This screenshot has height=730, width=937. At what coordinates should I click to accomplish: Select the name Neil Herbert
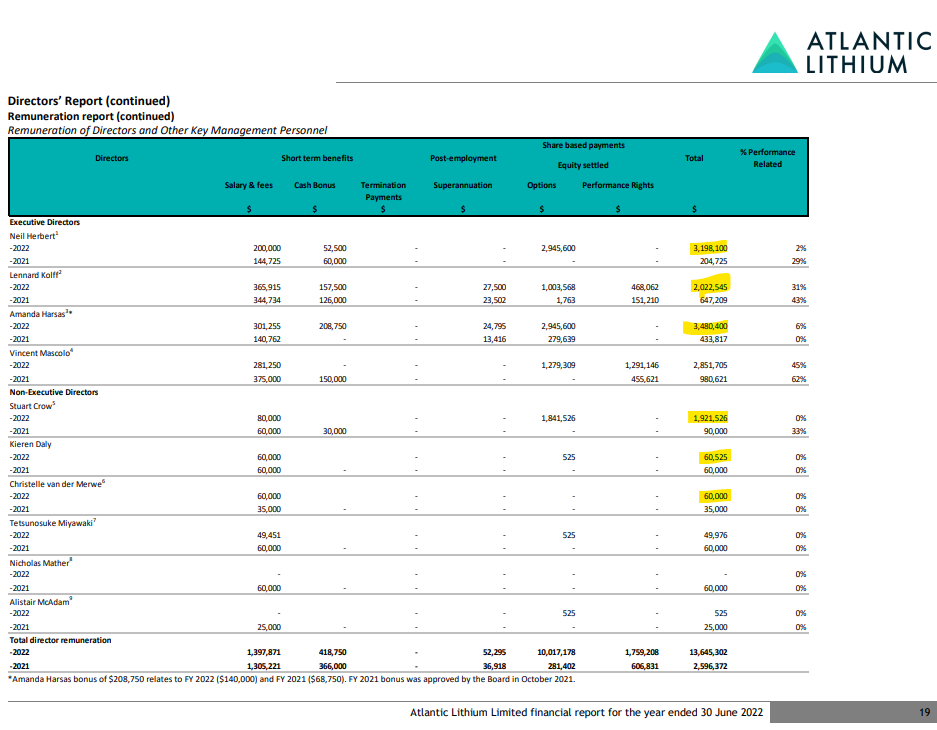click(32, 236)
